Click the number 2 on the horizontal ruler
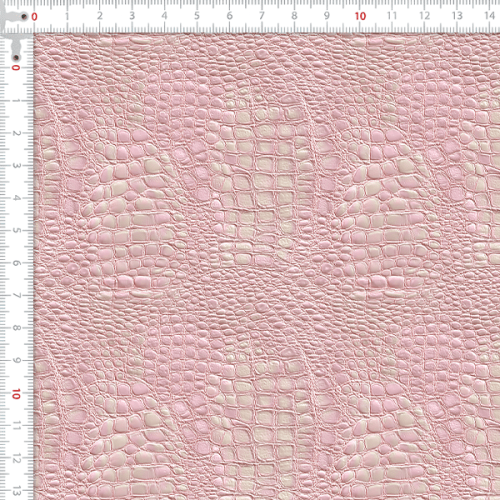 pos(100,16)
